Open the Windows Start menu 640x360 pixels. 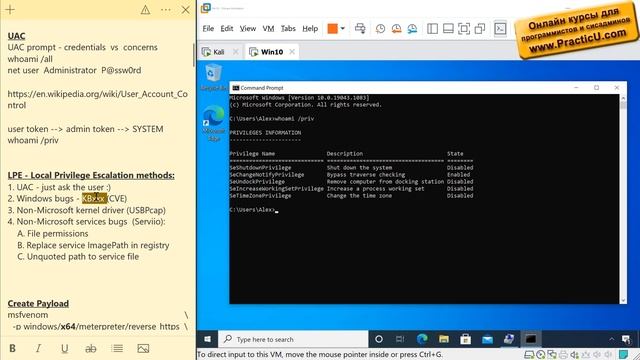click(207, 339)
